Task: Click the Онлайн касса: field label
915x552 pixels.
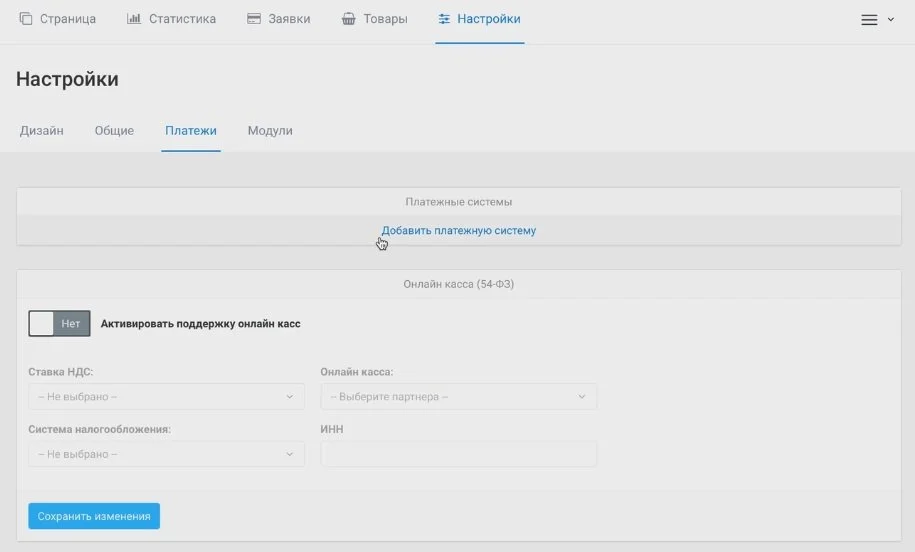Action: pos(357,372)
